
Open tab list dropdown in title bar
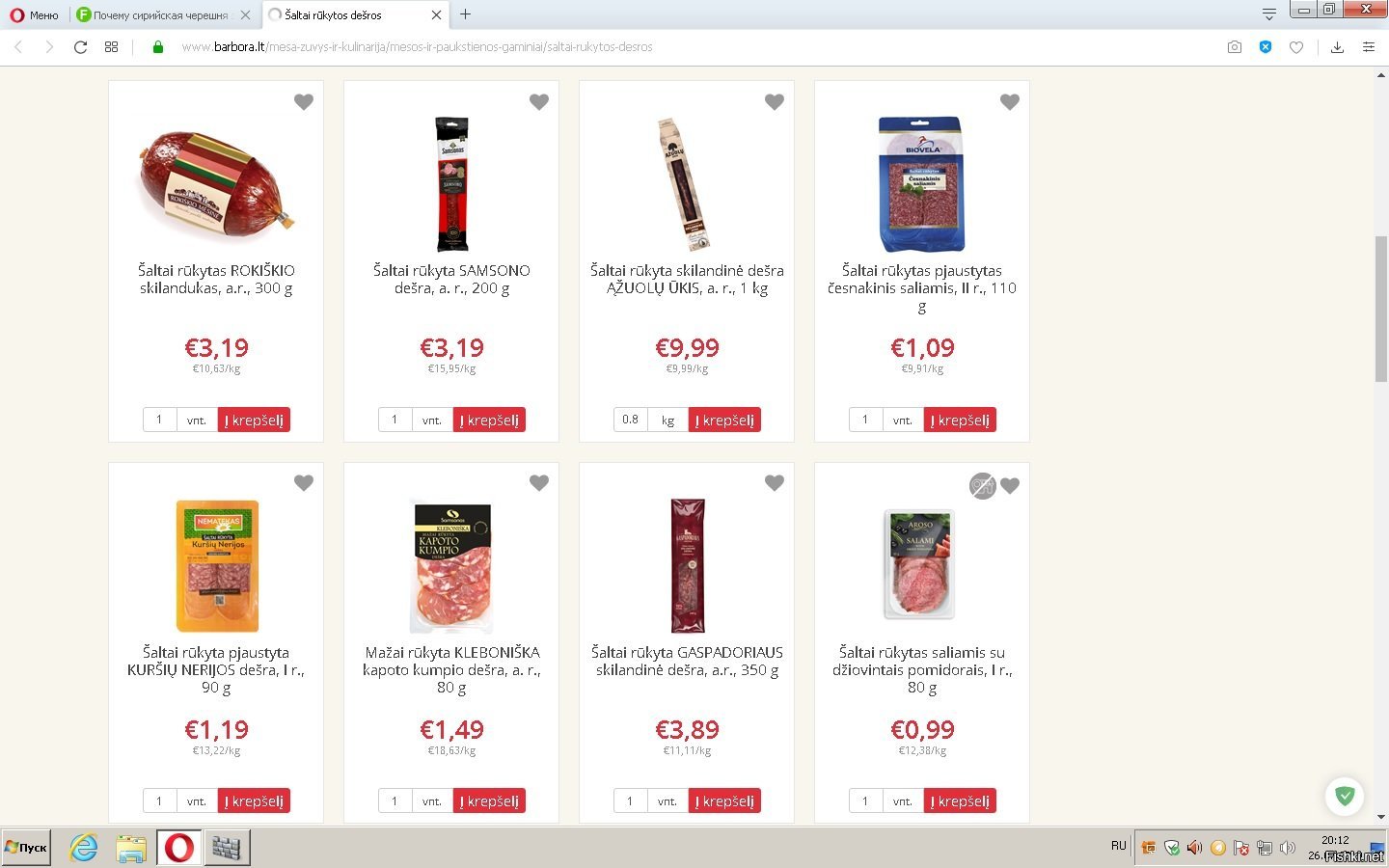[1269, 14]
